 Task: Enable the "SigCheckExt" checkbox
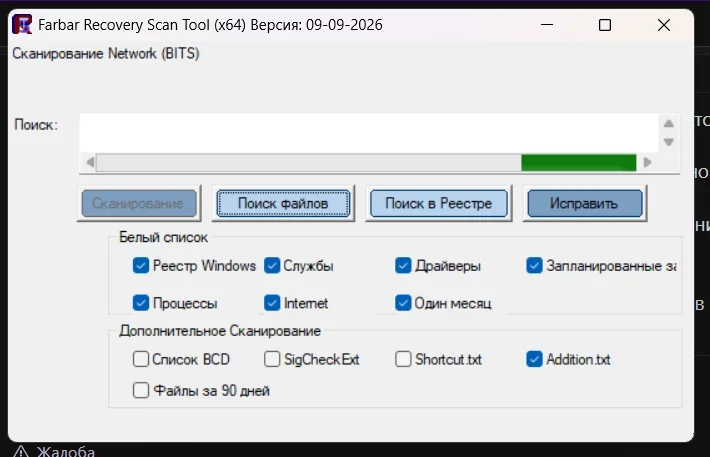[x=272, y=359]
